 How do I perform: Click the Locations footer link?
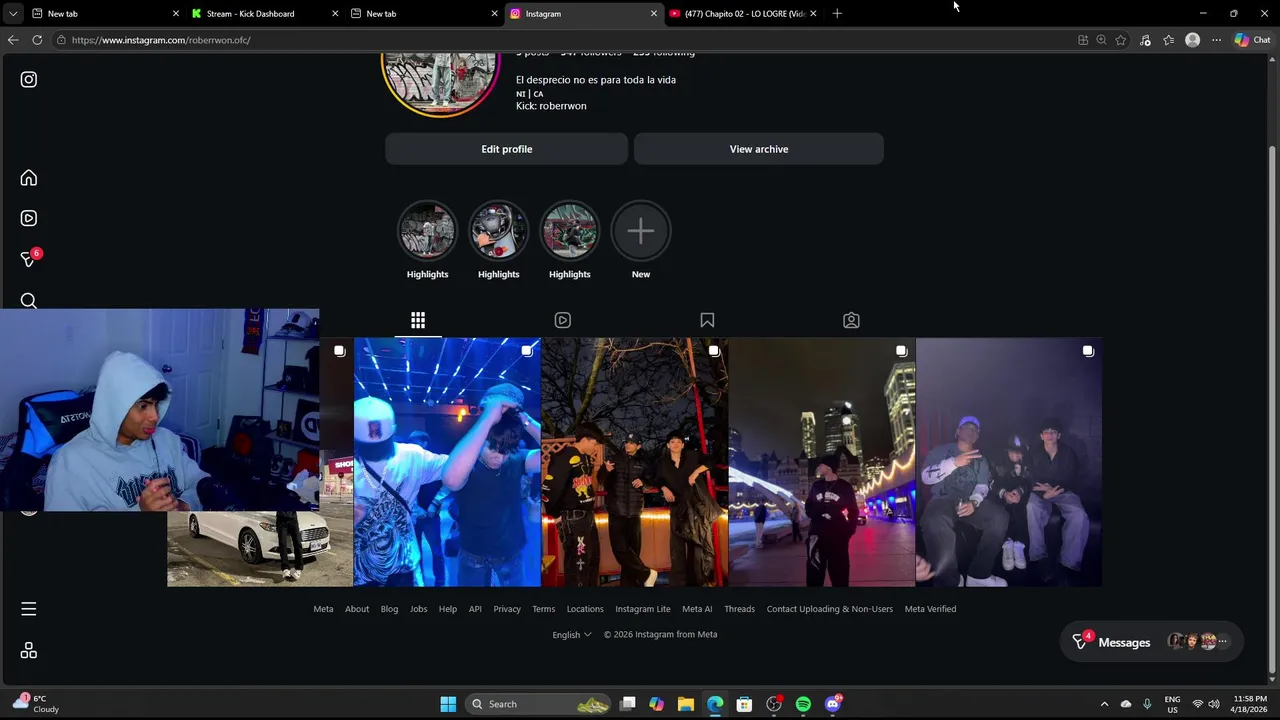[x=585, y=609]
